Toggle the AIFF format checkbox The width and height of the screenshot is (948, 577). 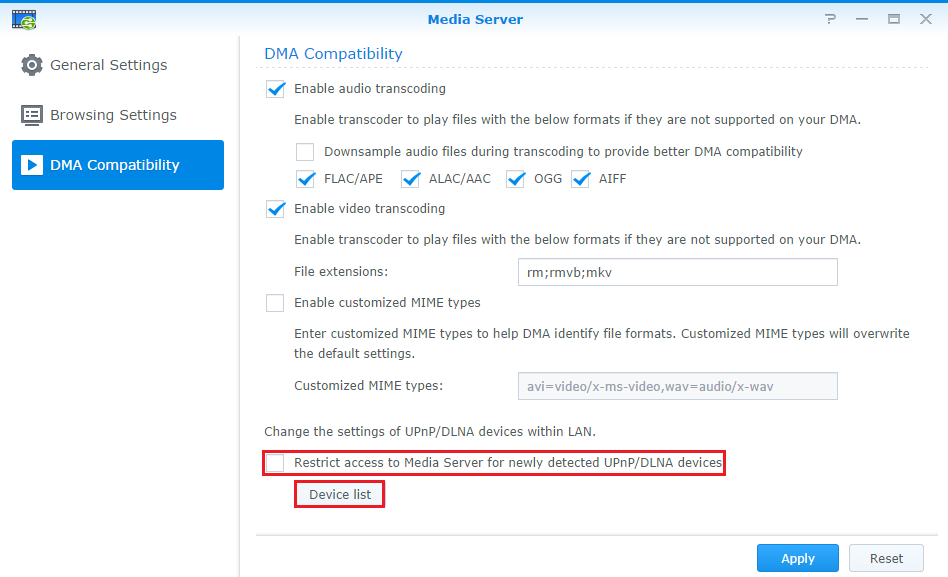(x=580, y=179)
